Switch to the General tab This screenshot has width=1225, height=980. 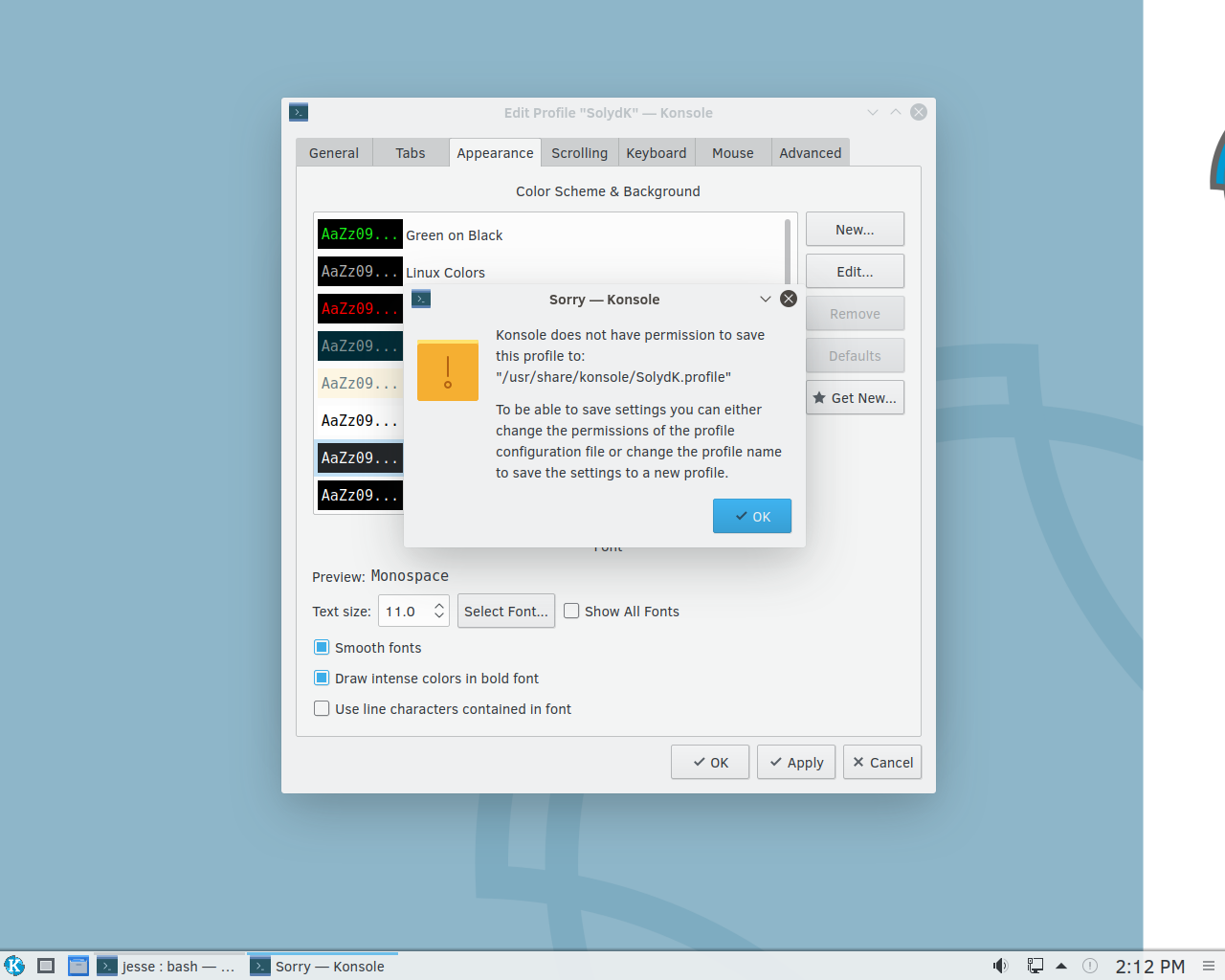[x=334, y=153]
